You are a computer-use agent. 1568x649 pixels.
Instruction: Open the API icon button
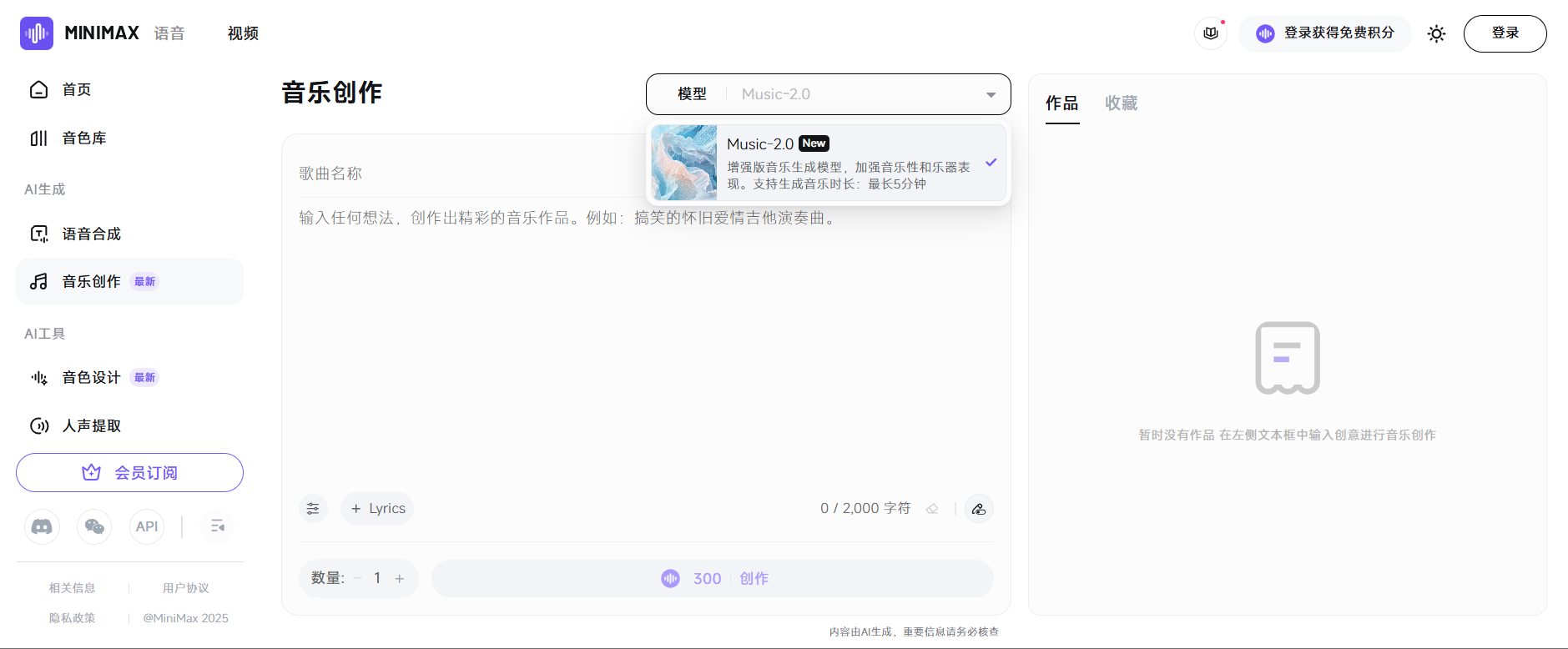click(147, 526)
